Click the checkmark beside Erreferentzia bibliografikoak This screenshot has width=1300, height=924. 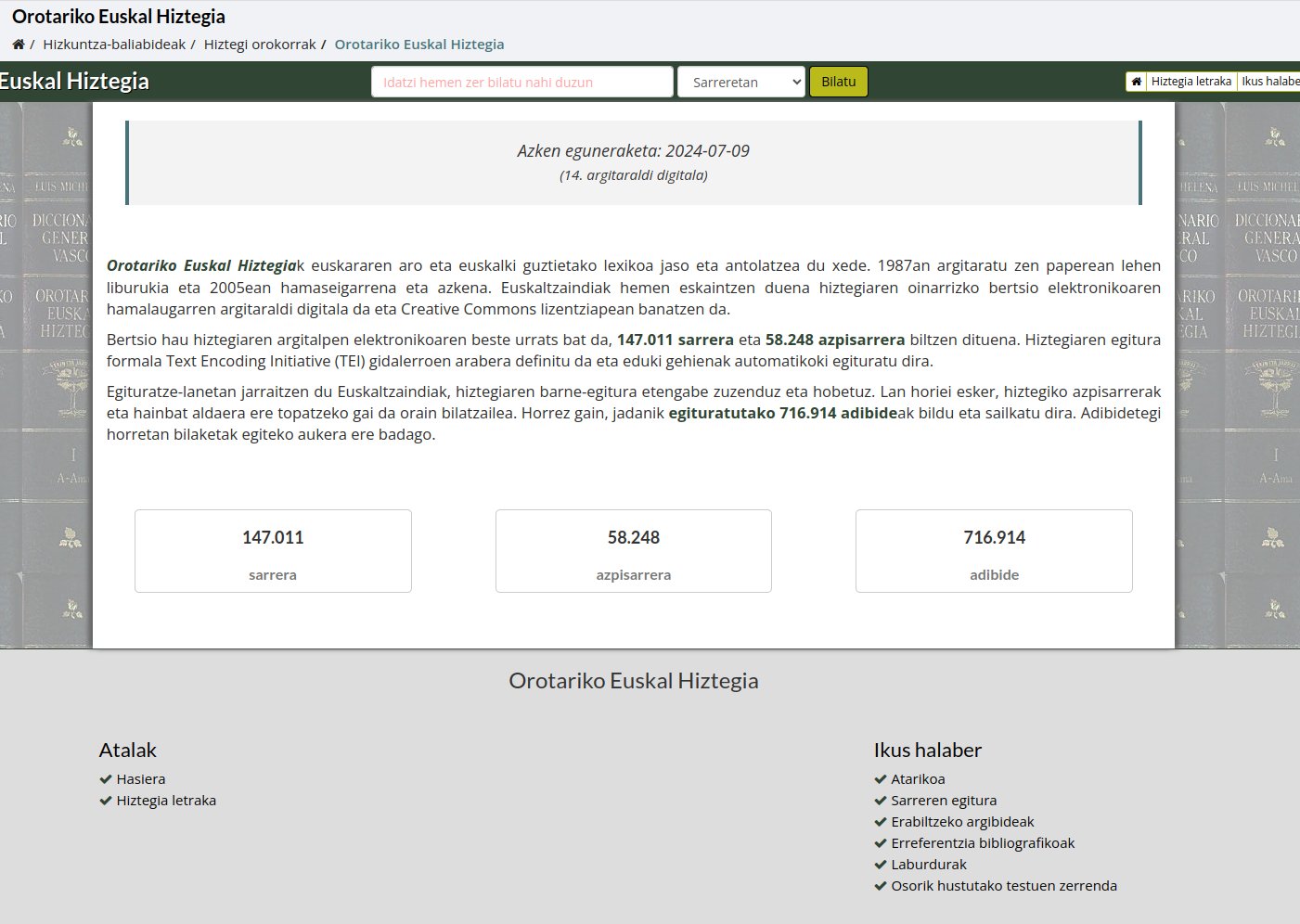881,843
